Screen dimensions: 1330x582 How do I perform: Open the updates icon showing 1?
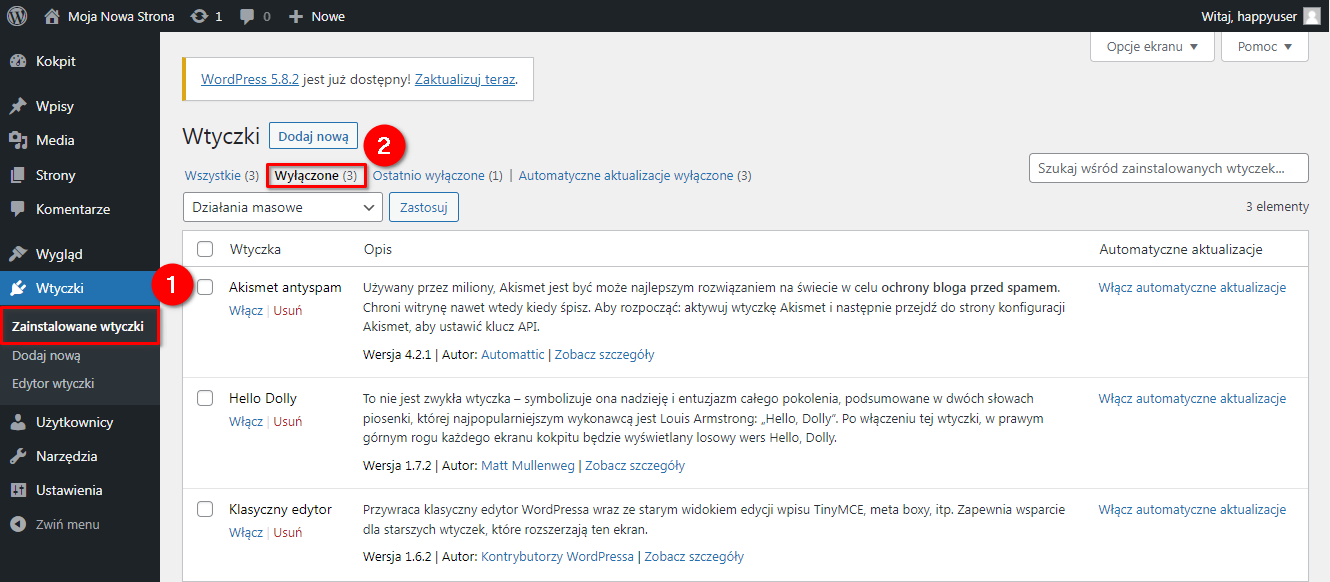(199, 16)
